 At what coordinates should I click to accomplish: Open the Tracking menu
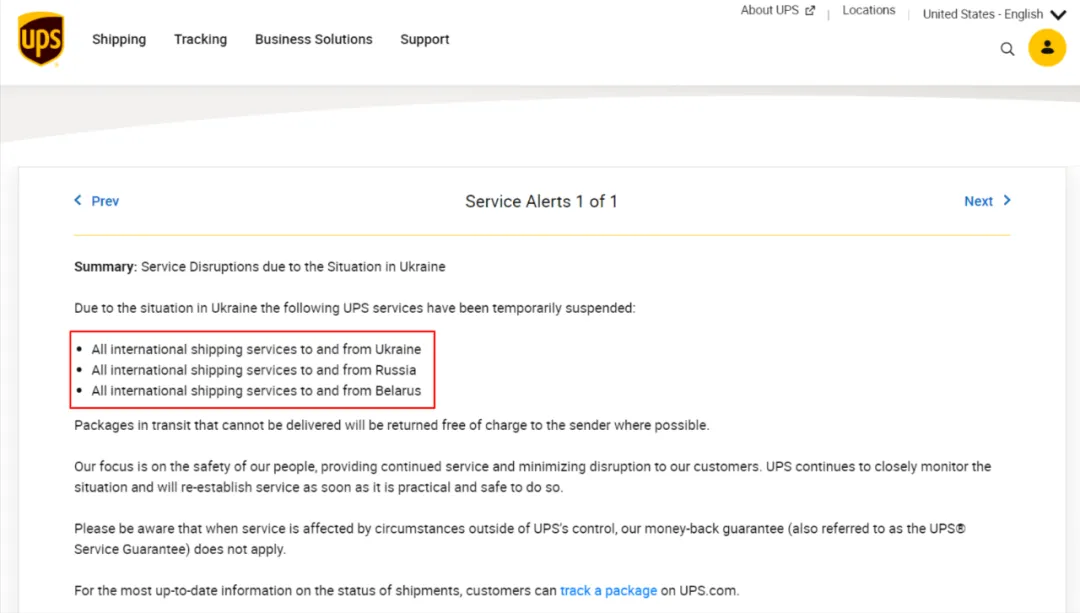200,40
